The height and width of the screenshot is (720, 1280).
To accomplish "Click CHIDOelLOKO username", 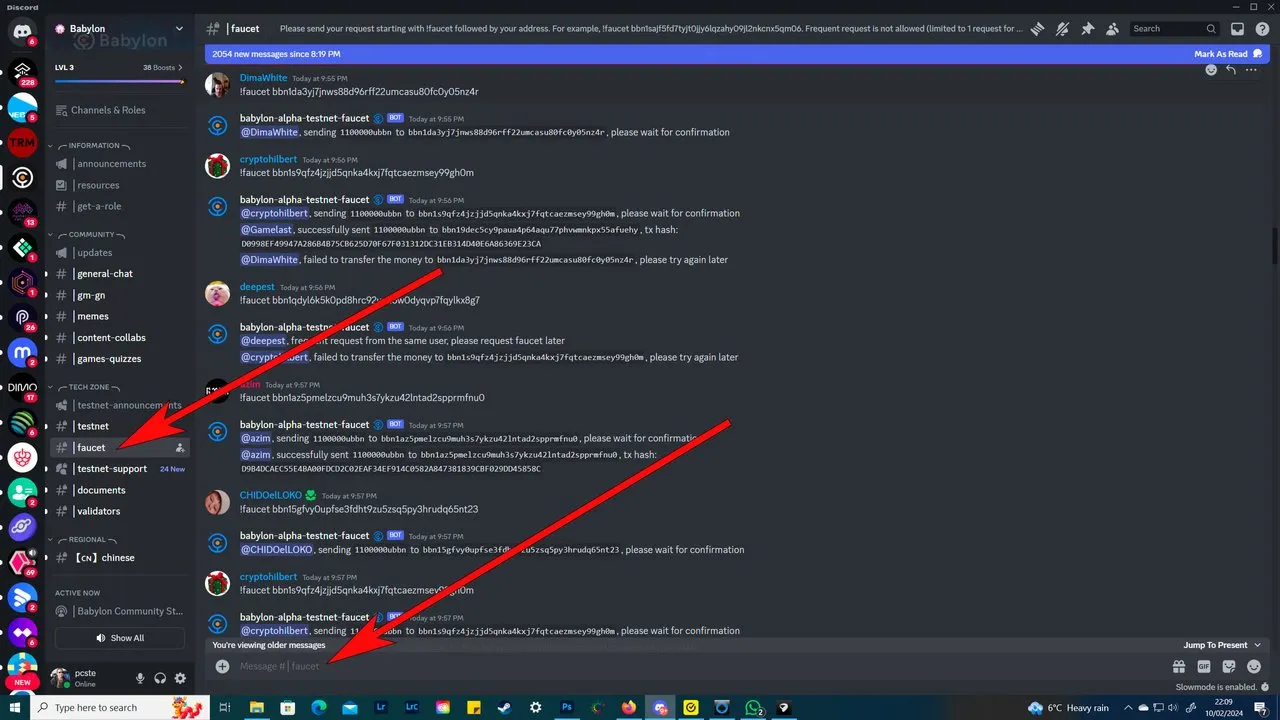I will (271, 495).
